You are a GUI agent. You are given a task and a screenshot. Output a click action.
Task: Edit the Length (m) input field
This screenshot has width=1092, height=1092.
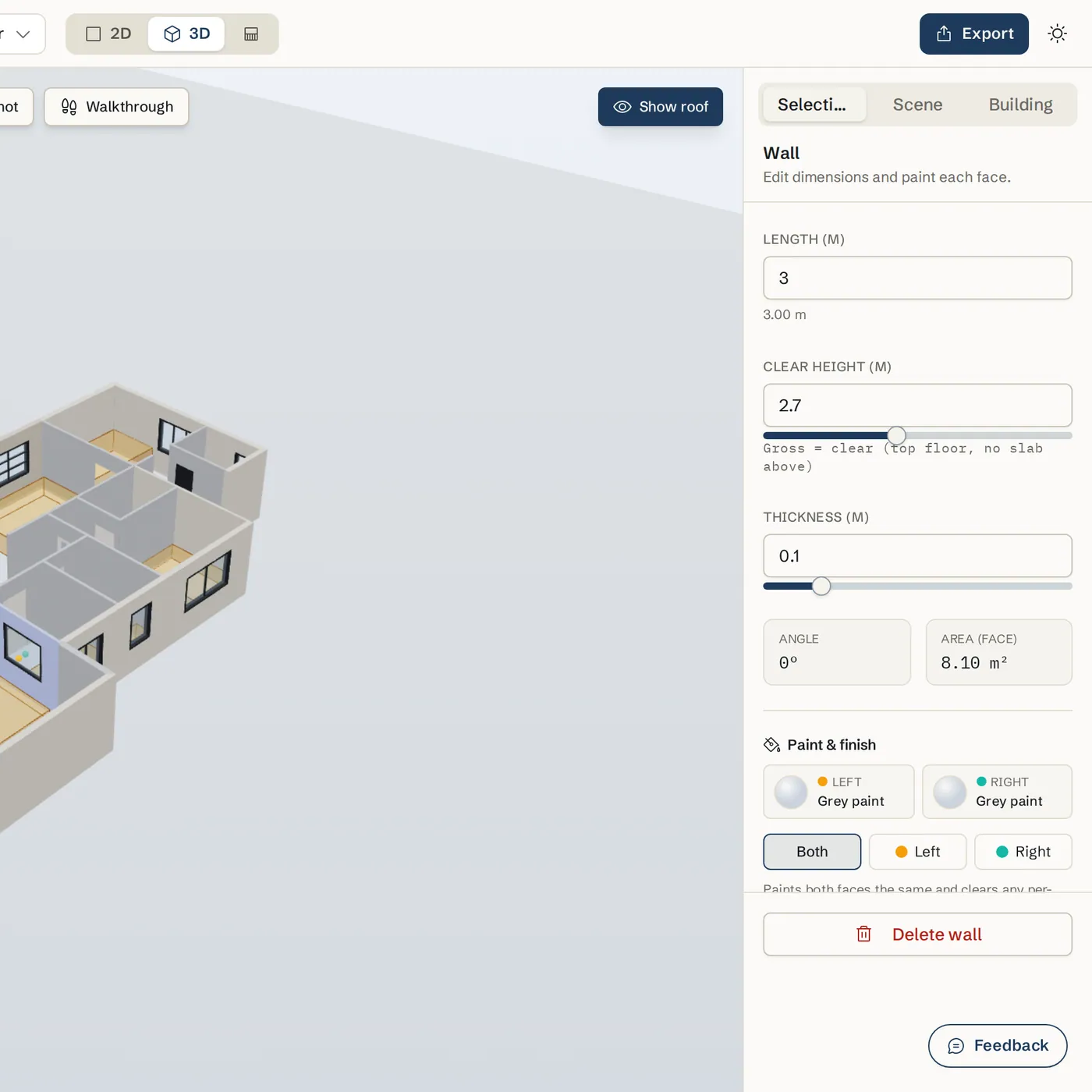click(x=917, y=278)
